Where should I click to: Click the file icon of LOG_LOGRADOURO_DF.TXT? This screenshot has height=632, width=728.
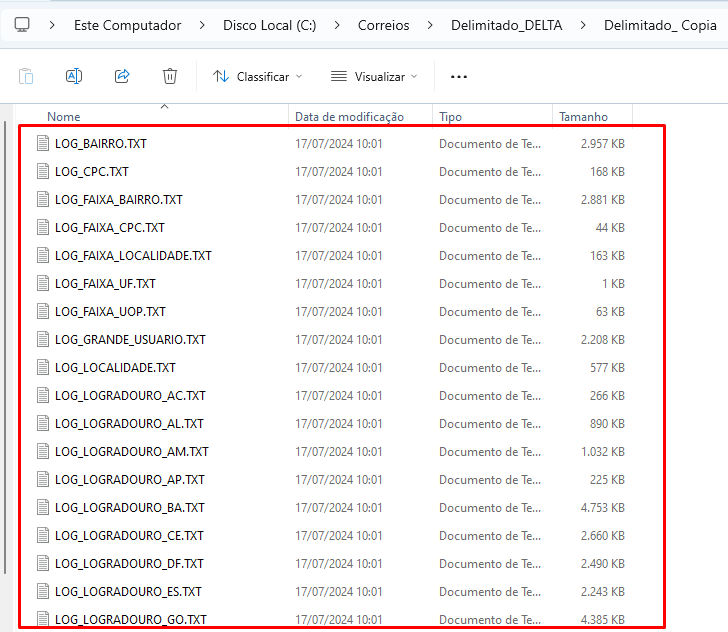pyautogui.click(x=43, y=563)
